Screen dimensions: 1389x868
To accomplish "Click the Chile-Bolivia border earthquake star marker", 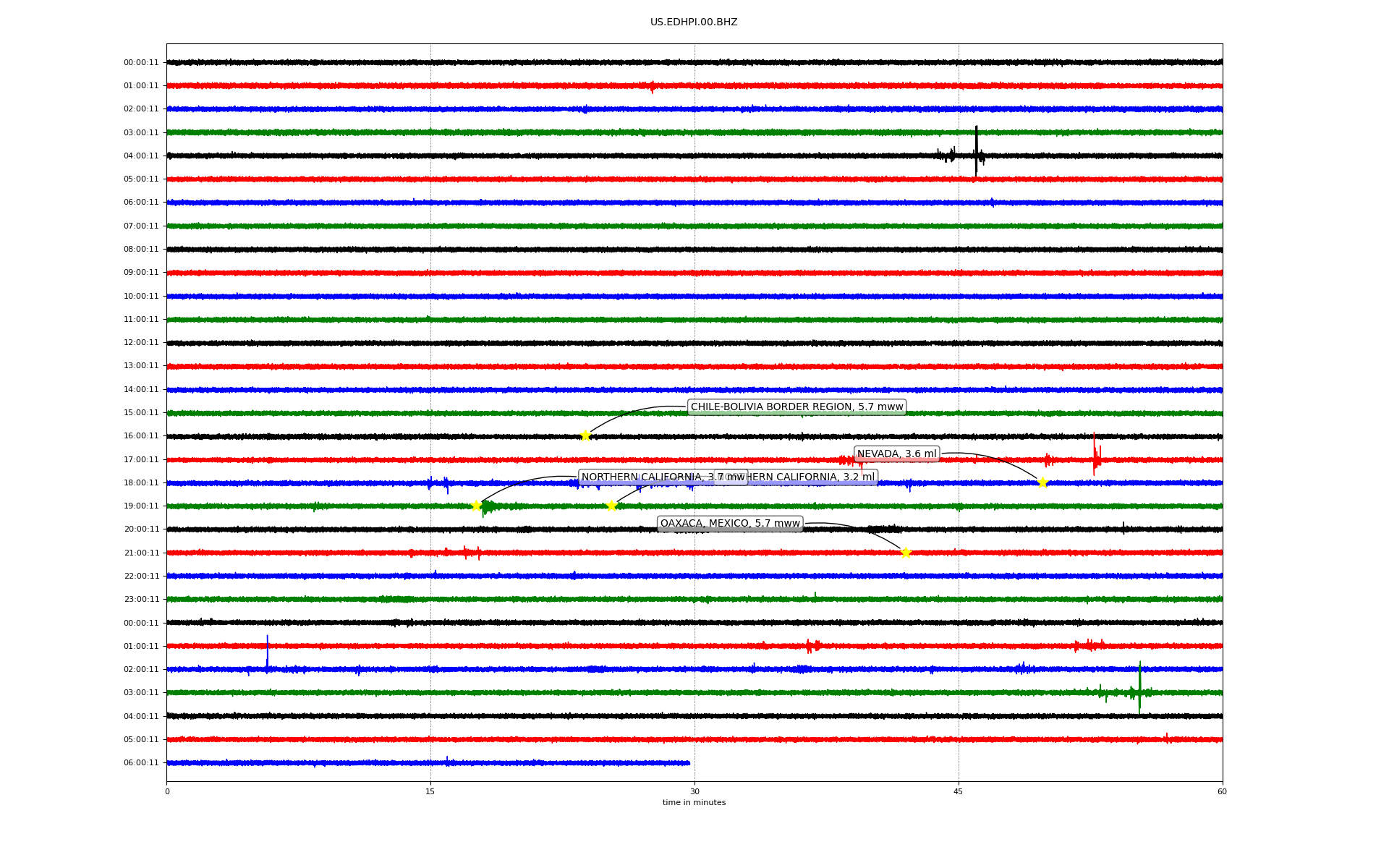I will [585, 435].
